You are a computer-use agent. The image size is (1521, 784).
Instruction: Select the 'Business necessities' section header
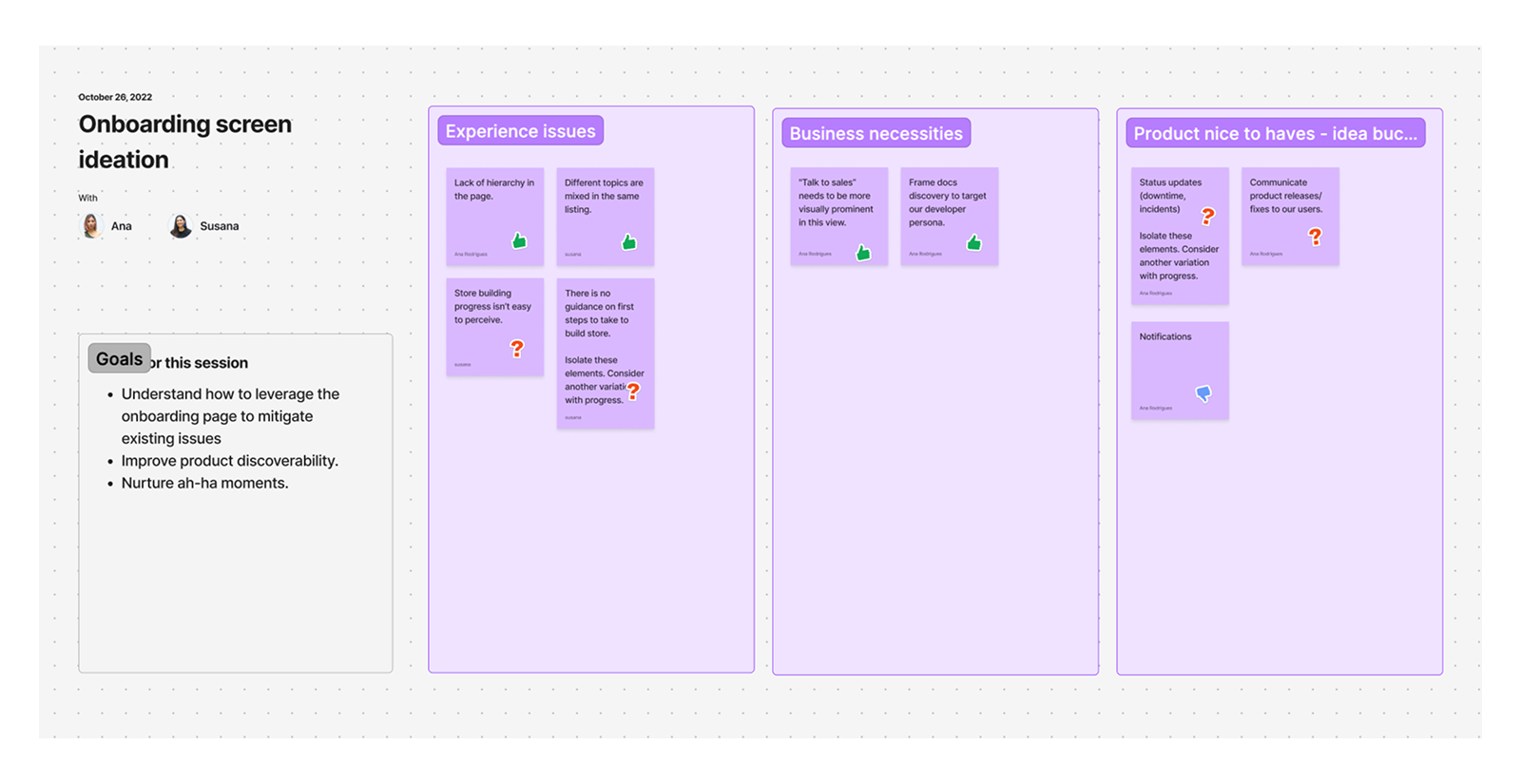(876, 133)
